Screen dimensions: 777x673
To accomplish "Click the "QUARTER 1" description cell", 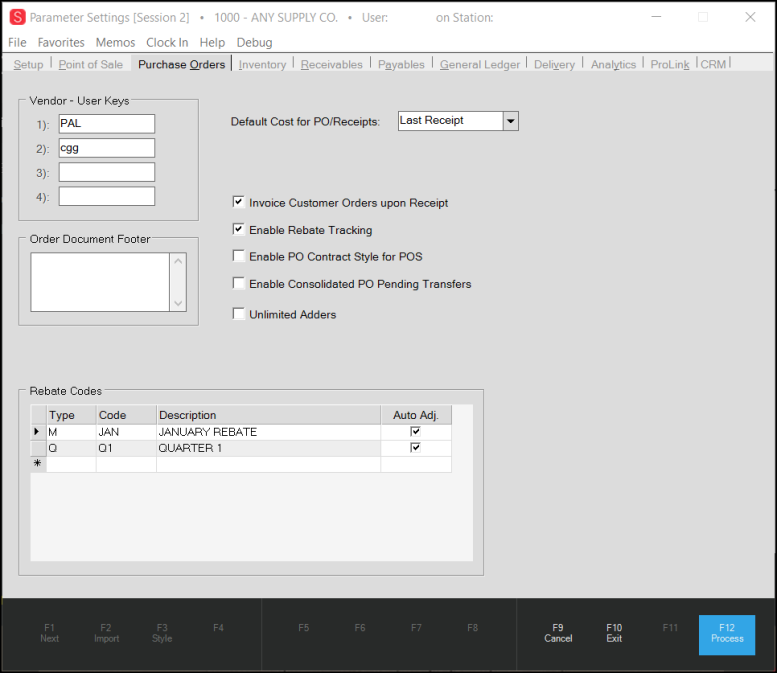I will tap(269, 448).
